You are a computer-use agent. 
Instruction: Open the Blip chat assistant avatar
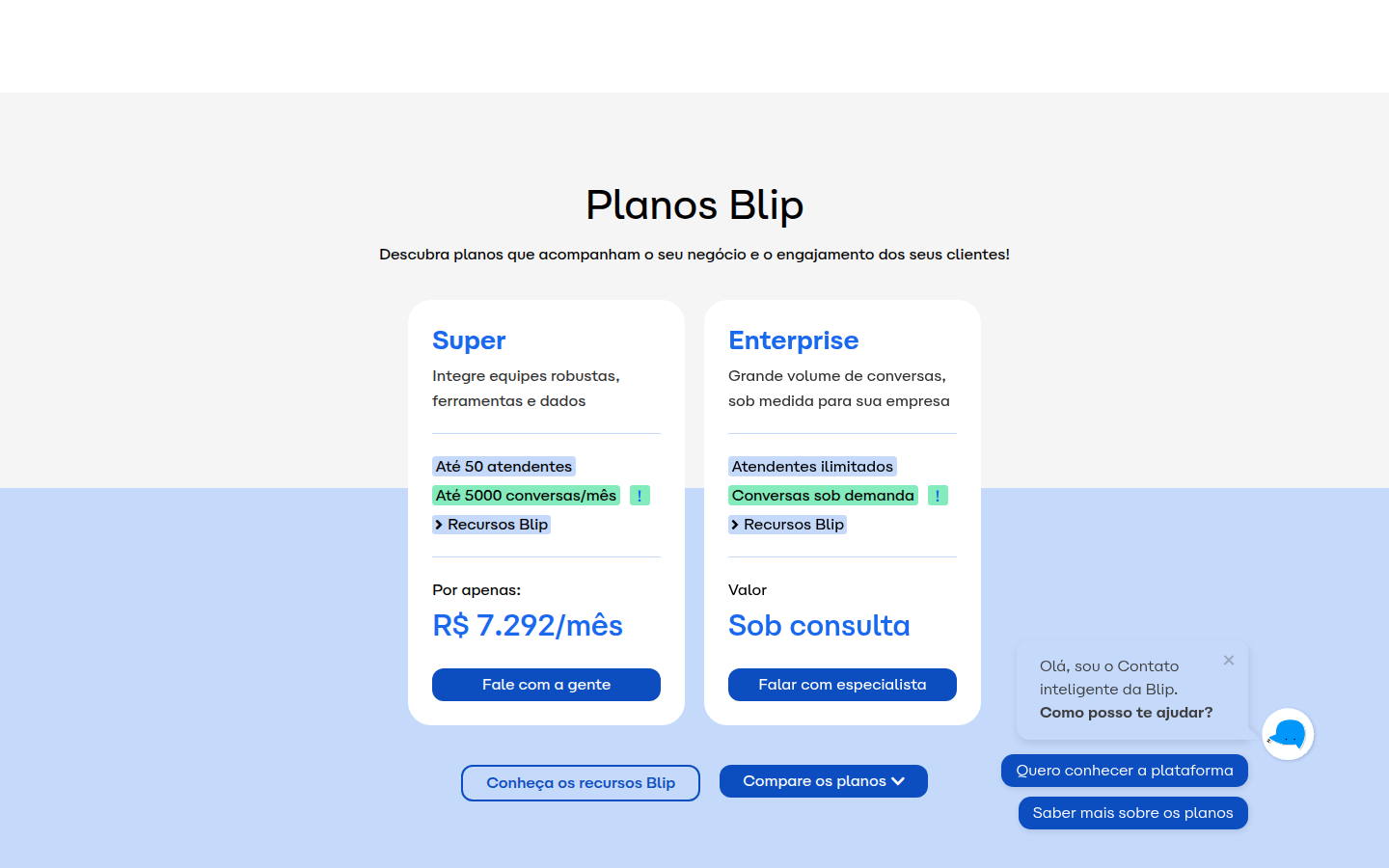click(x=1288, y=734)
